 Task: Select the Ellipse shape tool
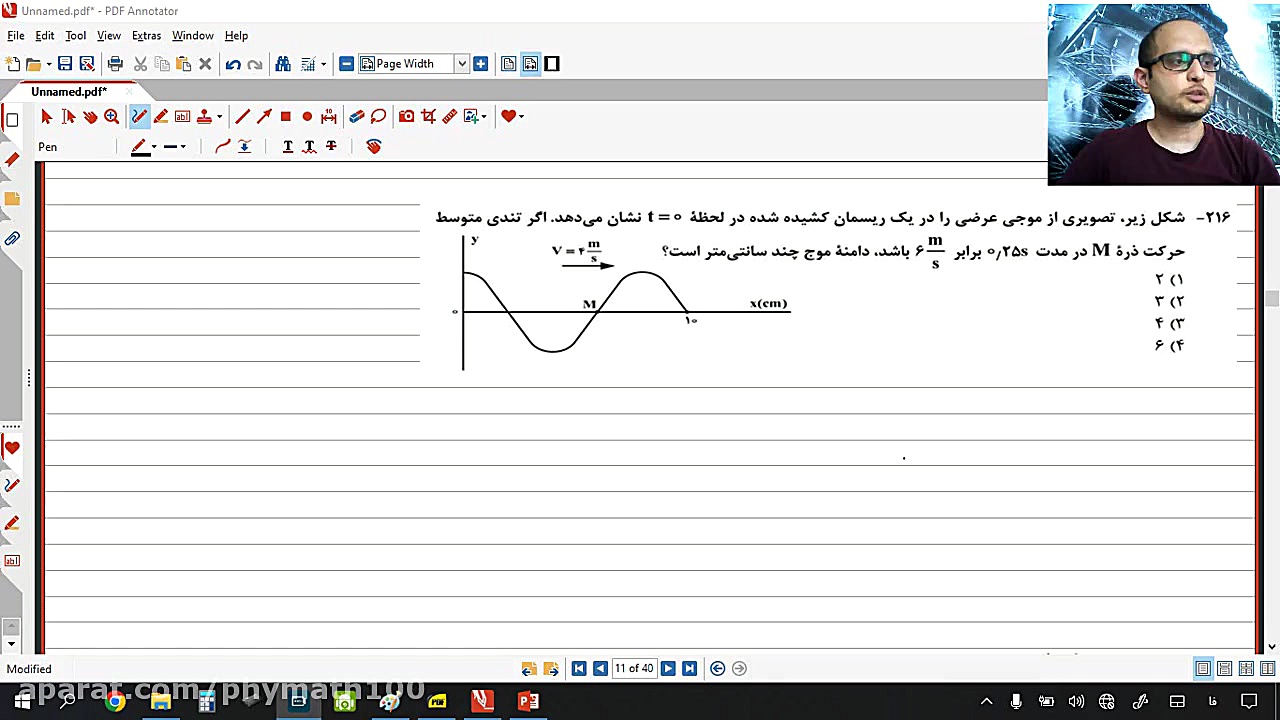[307, 117]
